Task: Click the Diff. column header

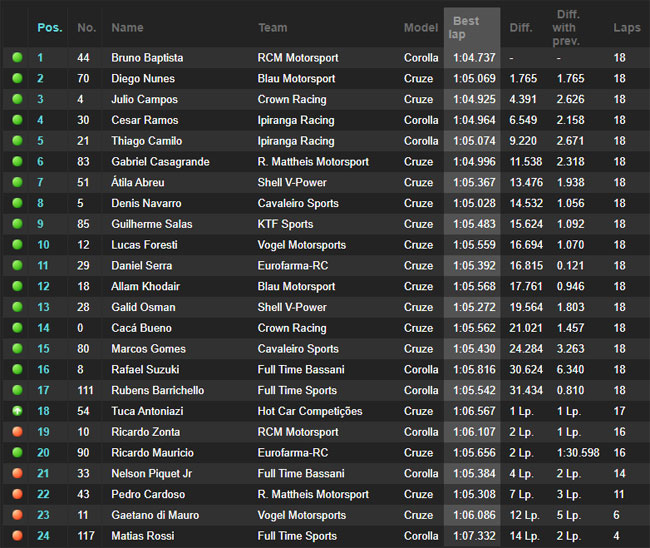Action: click(x=521, y=28)
